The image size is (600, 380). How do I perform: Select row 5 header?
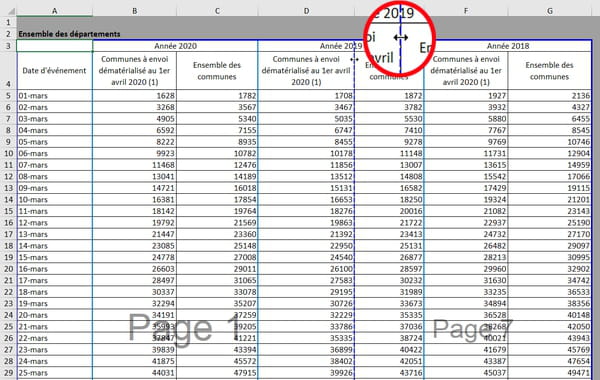[x=8, y=96]
